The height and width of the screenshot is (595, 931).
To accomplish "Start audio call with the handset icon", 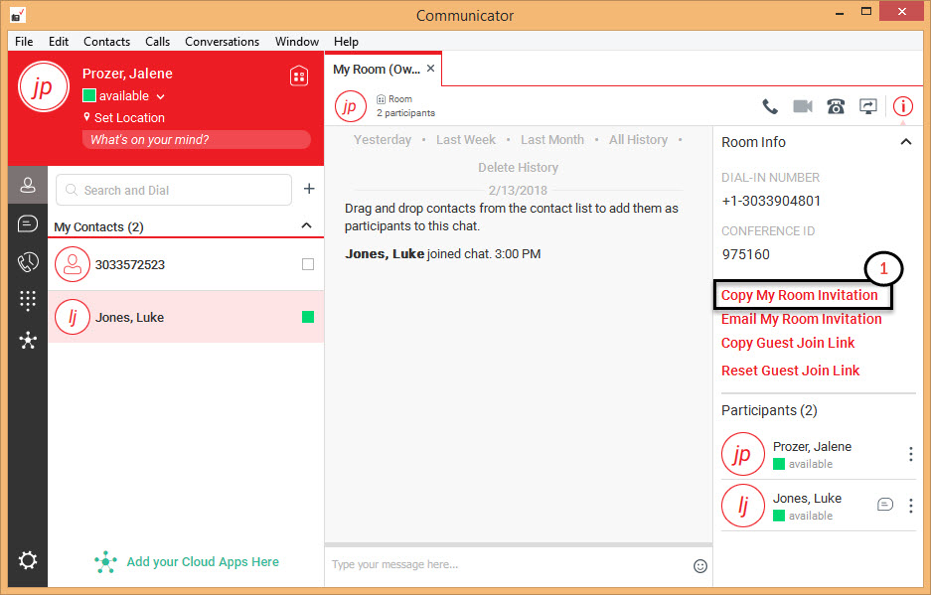I will tap(770, 106).
